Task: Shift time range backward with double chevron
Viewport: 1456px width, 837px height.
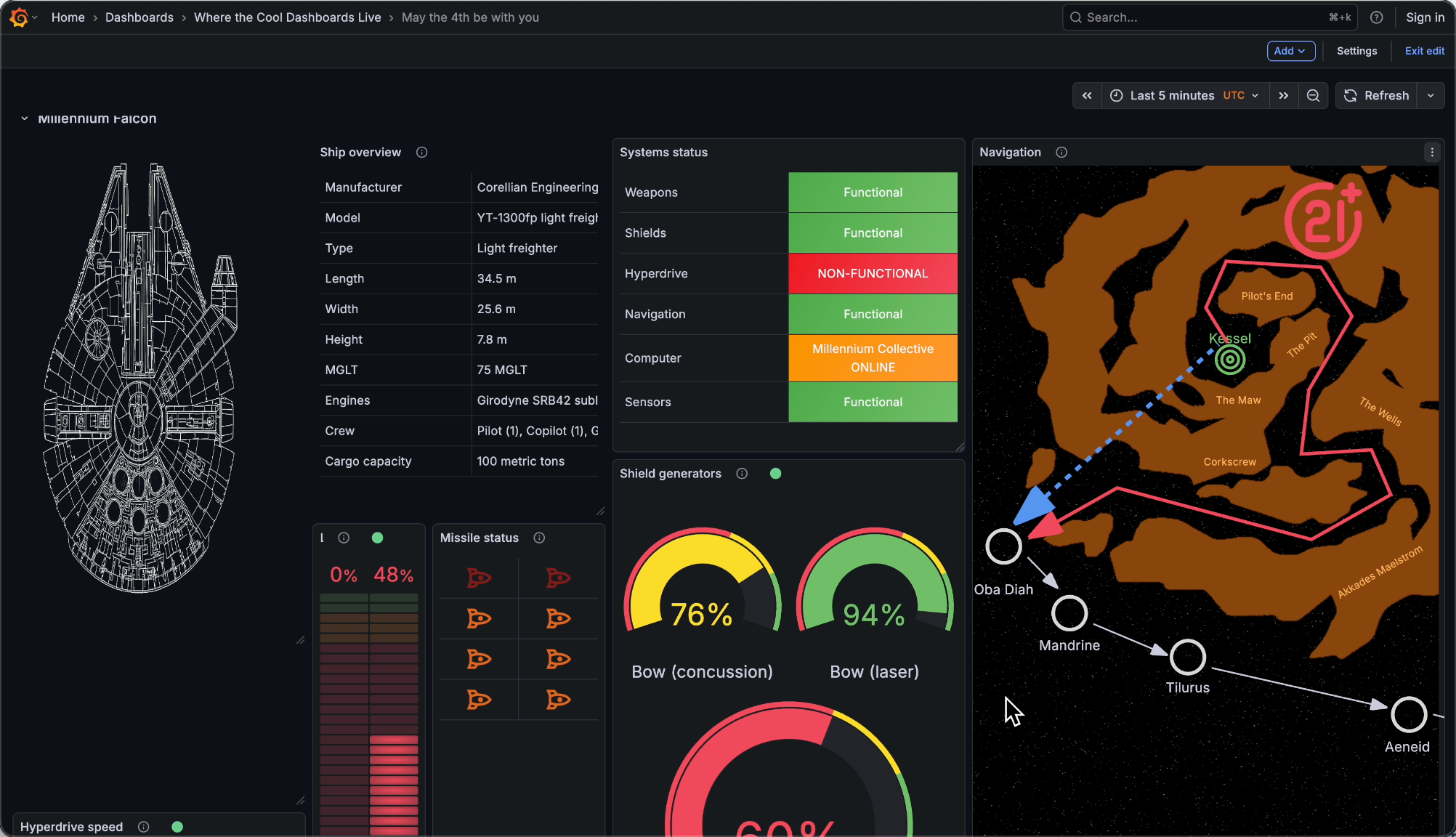Action: coord(1087,95)
